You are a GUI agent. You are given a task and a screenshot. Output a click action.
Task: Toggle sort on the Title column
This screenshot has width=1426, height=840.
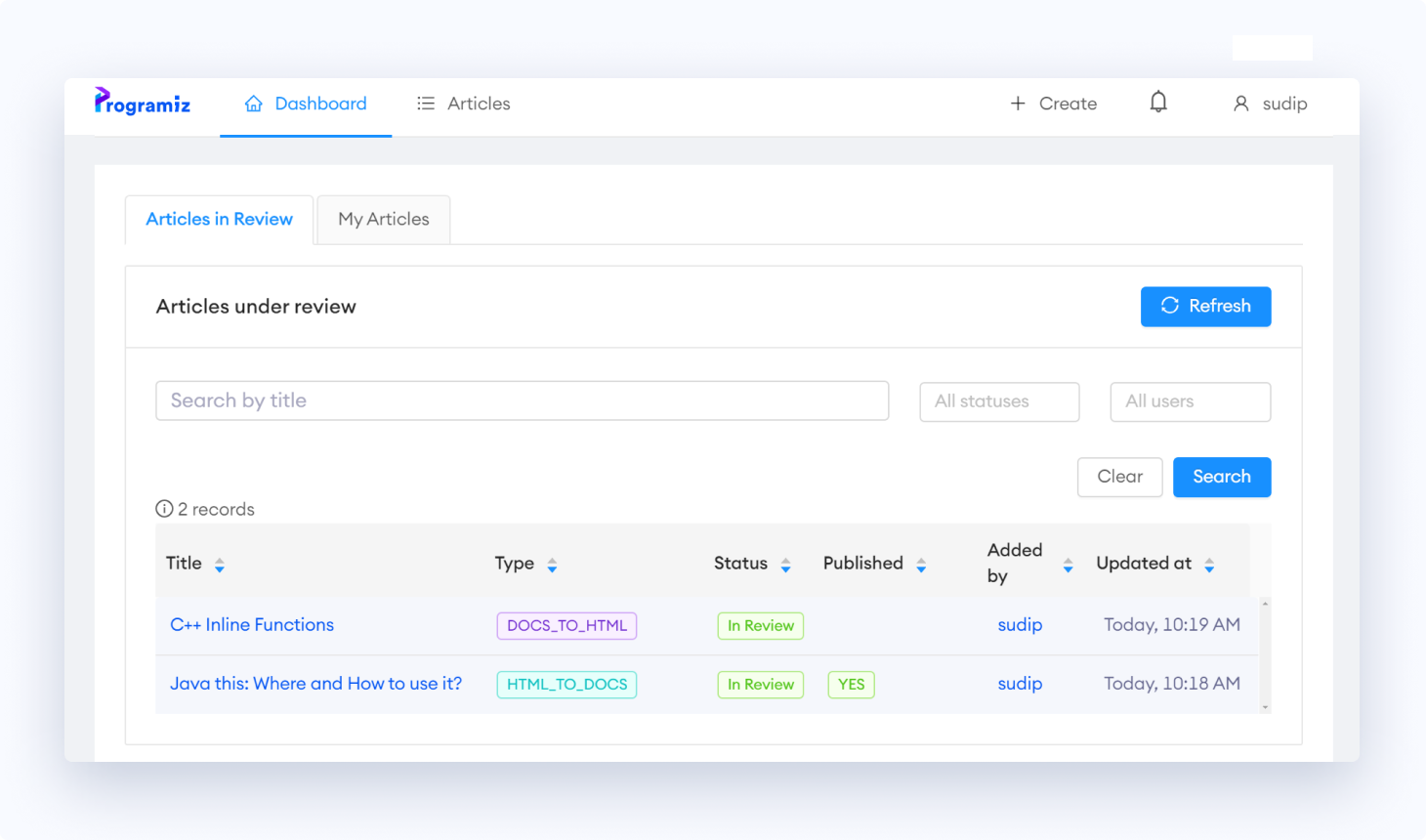219,564
